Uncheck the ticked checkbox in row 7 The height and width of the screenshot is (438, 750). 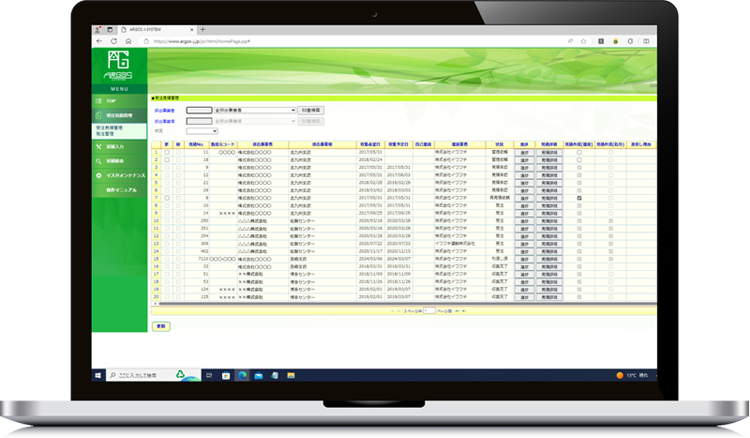click(580, 198)
